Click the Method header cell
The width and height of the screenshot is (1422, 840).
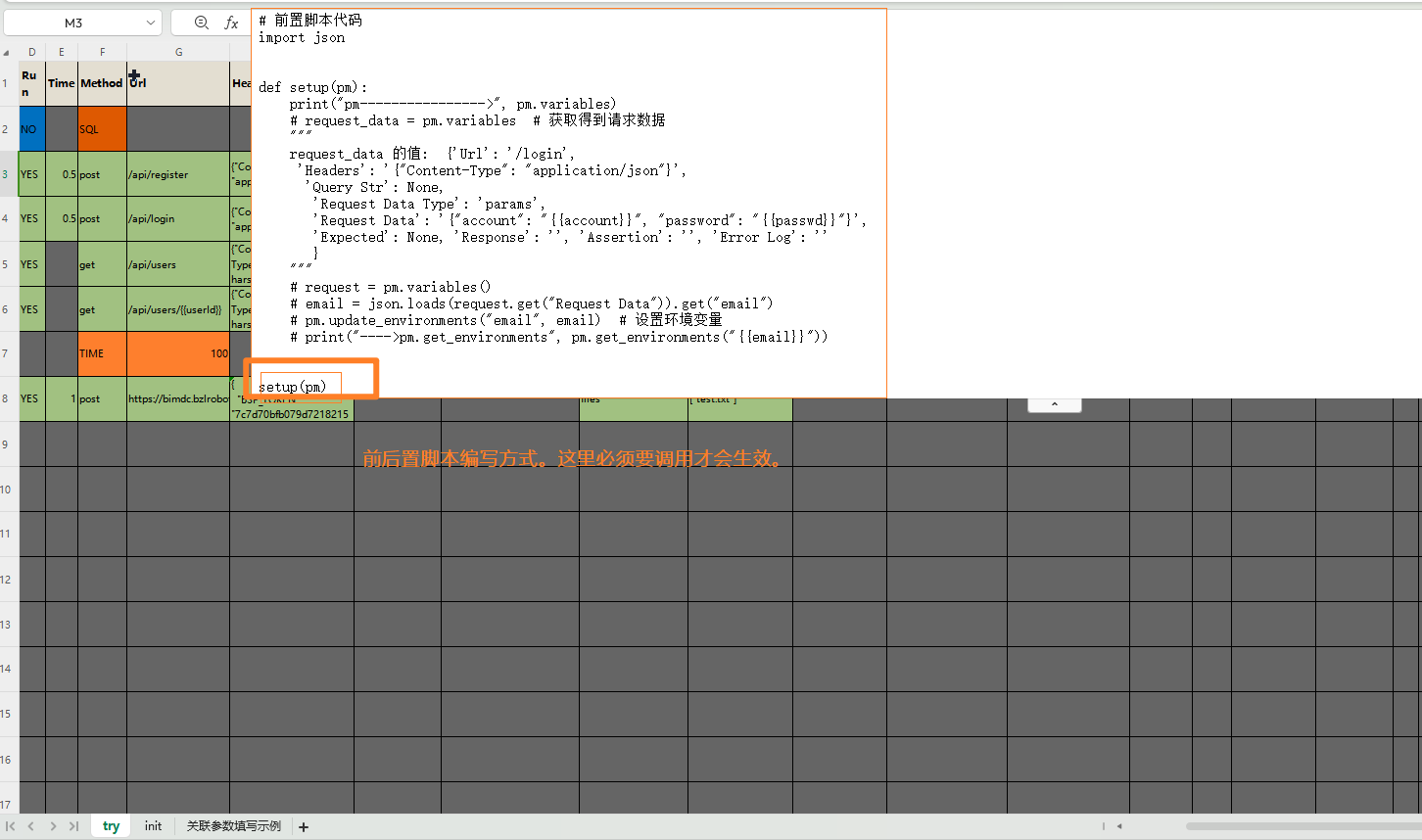pyautogui.click(x=102, y=83)
